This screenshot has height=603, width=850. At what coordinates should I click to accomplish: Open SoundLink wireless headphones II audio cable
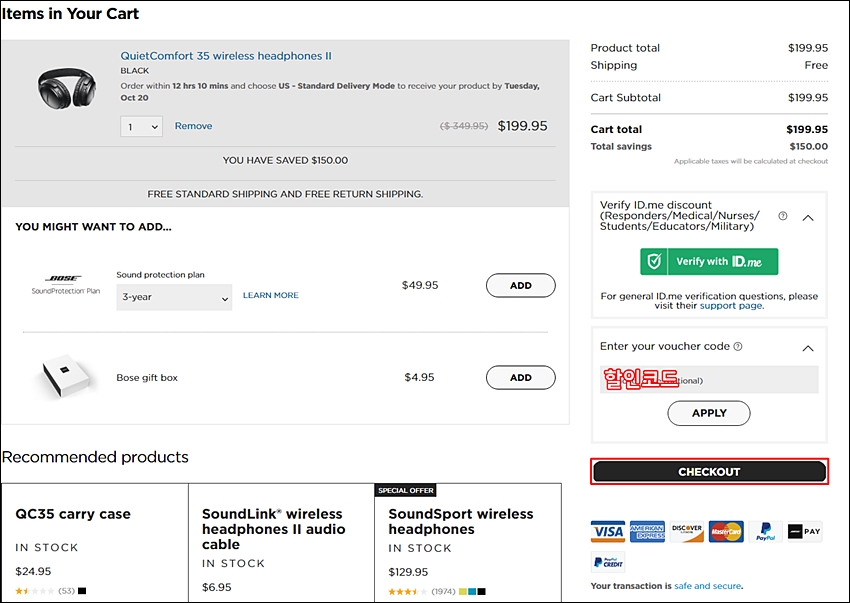pyautogui.click(x=274, y=529)
